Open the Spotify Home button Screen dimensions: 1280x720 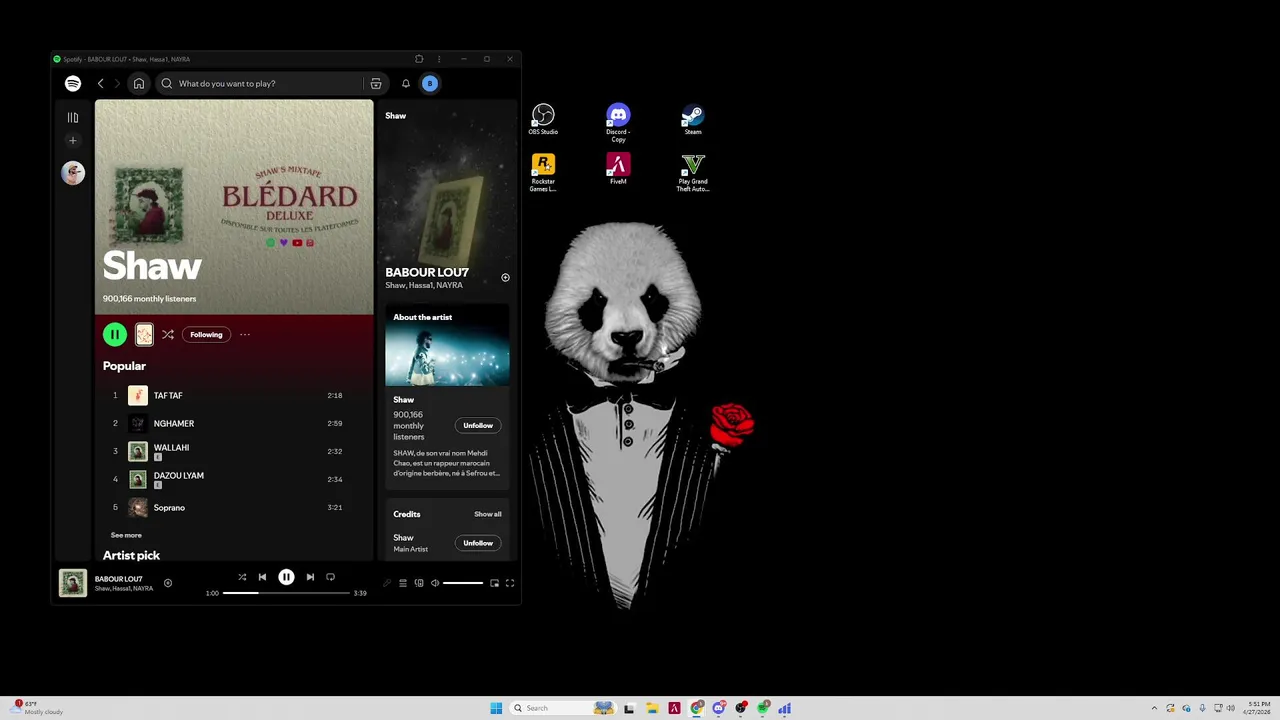[x=139, y=84]
